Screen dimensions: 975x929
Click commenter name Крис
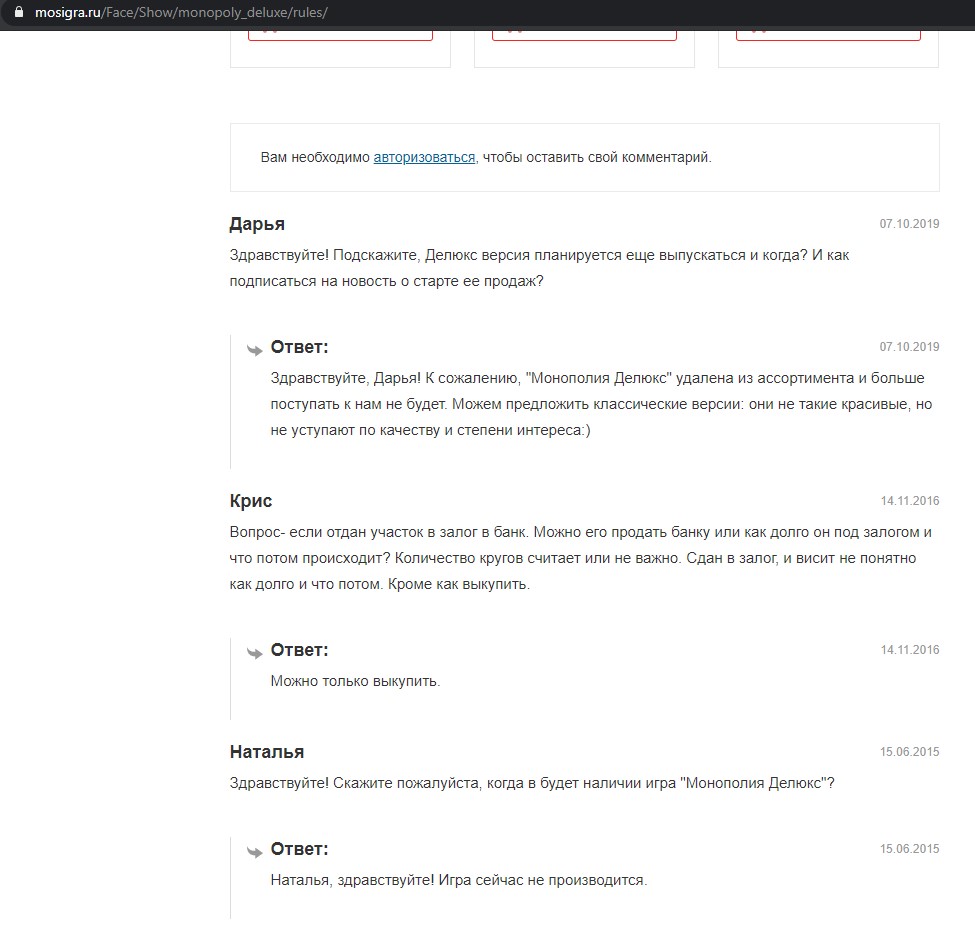point(251,501)
